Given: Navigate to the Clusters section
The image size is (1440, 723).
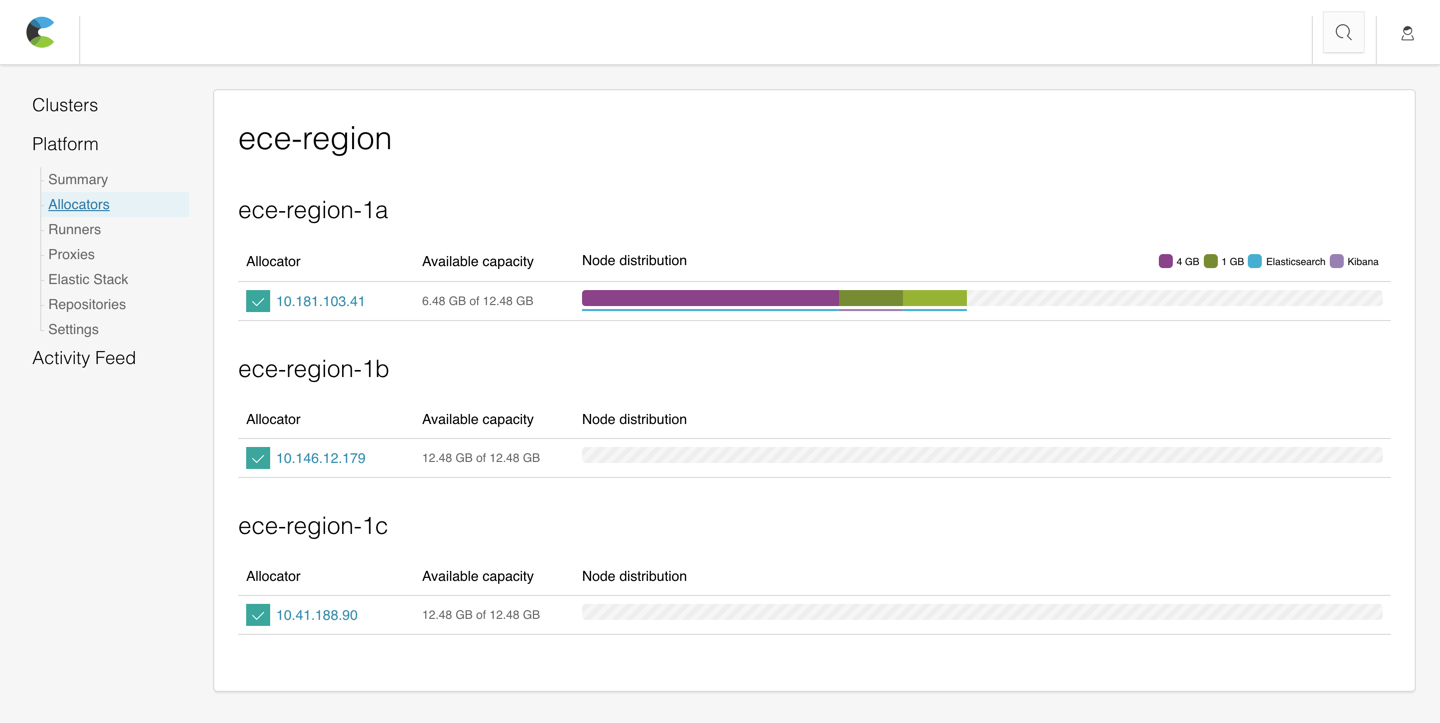Looking at the screenshot, I should pos(64,104).
